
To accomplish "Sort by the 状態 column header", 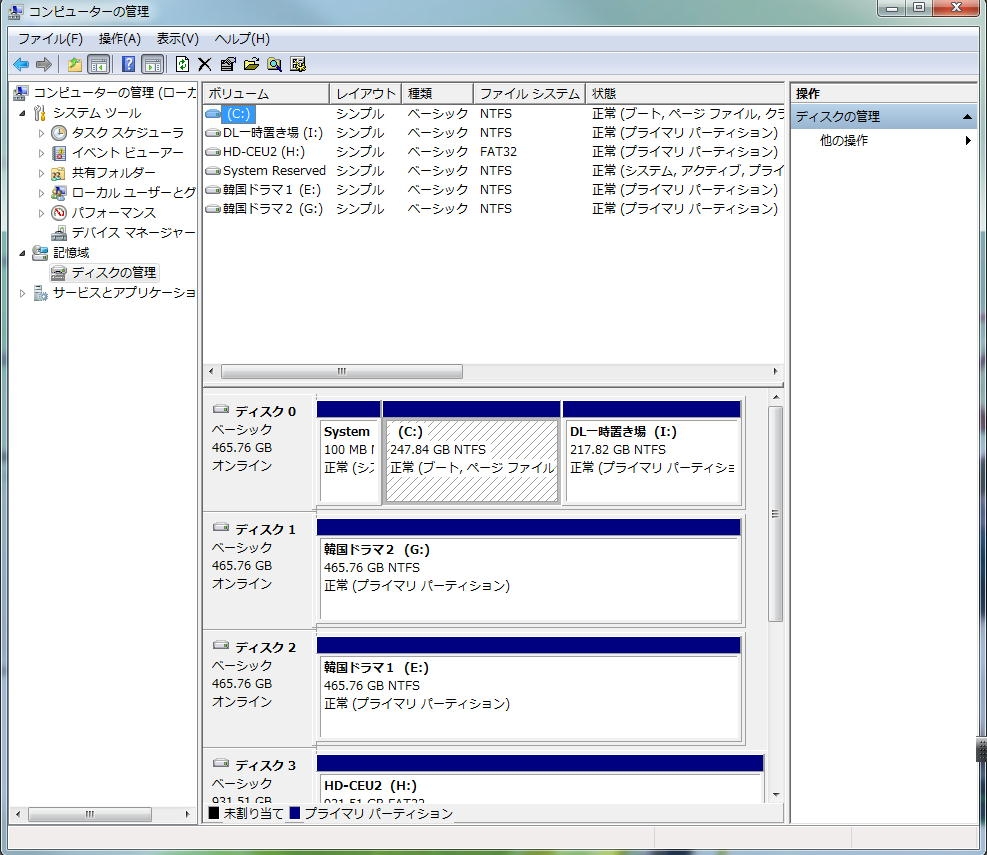I will [x=684, y=94].
